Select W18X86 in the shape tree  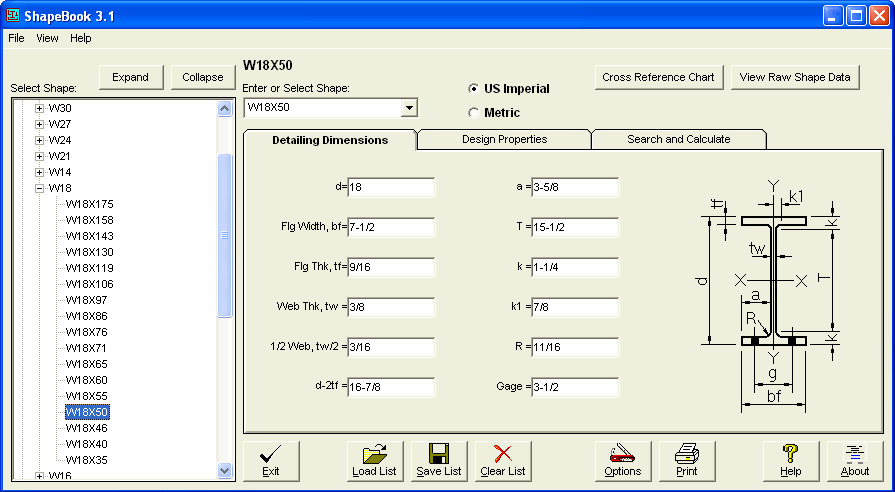pos(87,316)
